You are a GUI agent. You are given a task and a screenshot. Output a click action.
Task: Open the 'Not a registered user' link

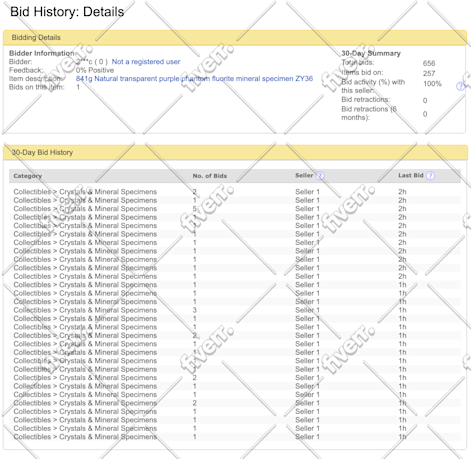146,62
